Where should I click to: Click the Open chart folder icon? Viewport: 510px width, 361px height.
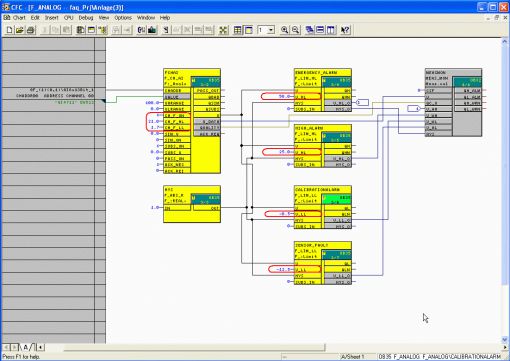(x=20, y=30)
